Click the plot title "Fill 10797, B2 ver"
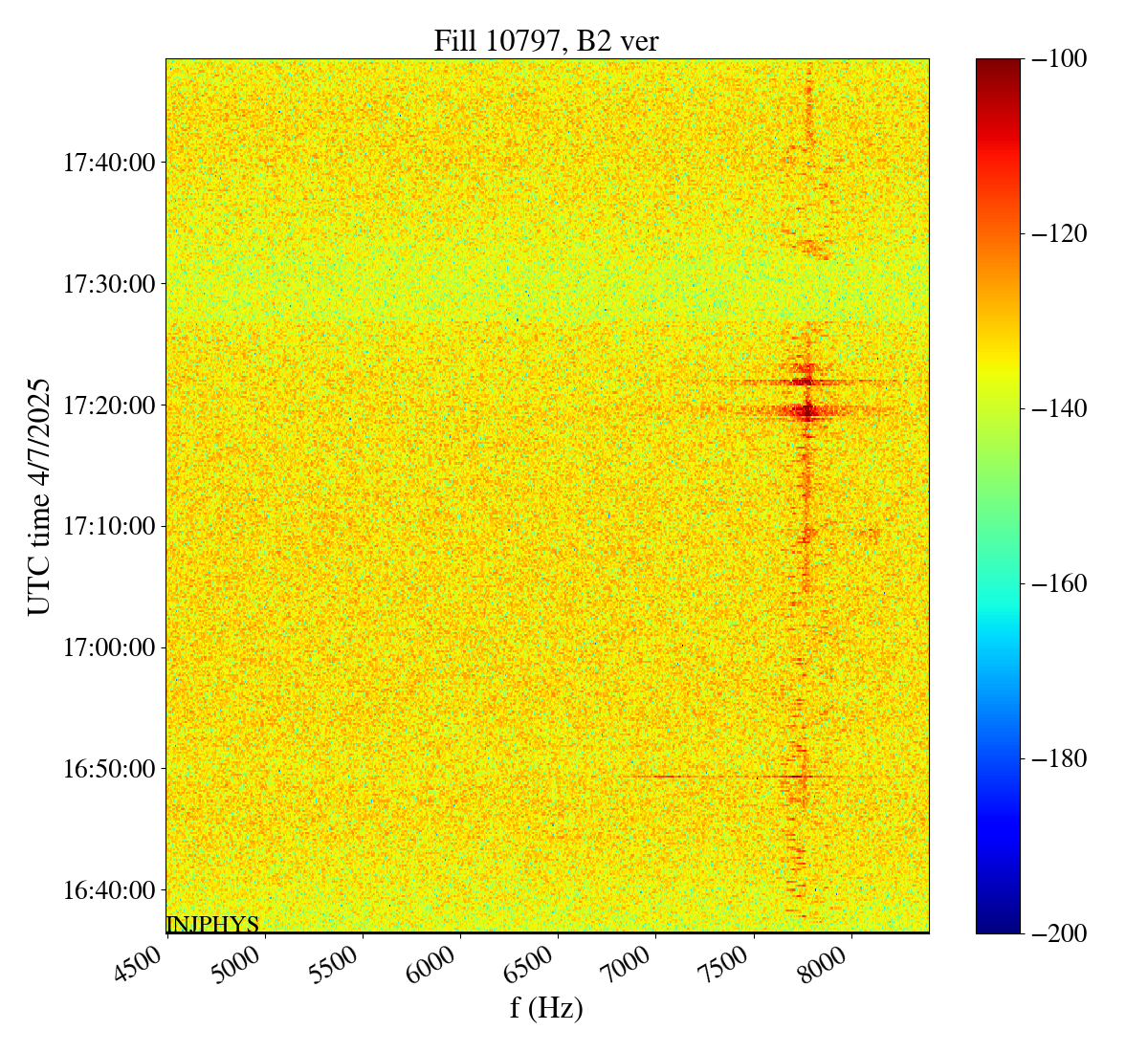 (546, 41)
